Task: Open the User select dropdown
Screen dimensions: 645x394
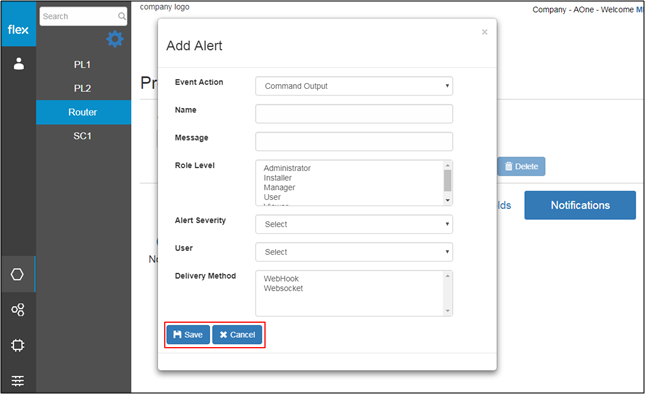Action: point(354,252)
